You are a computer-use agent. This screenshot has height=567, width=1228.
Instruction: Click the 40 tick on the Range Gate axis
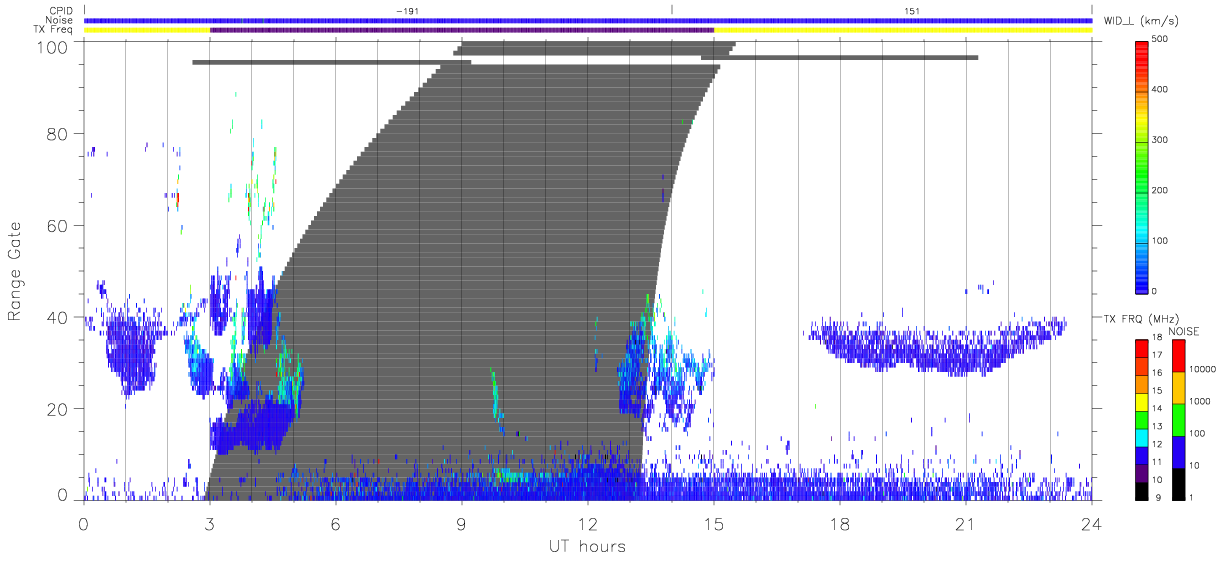pos(58,317)
